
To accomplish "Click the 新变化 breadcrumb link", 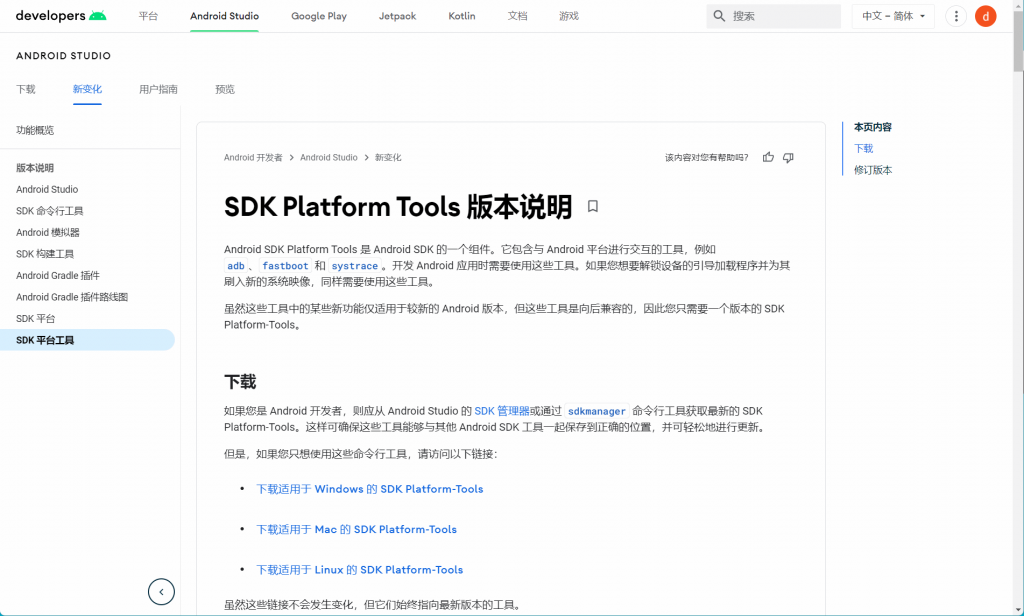I will pyautogui.click(x=388, y=157).
